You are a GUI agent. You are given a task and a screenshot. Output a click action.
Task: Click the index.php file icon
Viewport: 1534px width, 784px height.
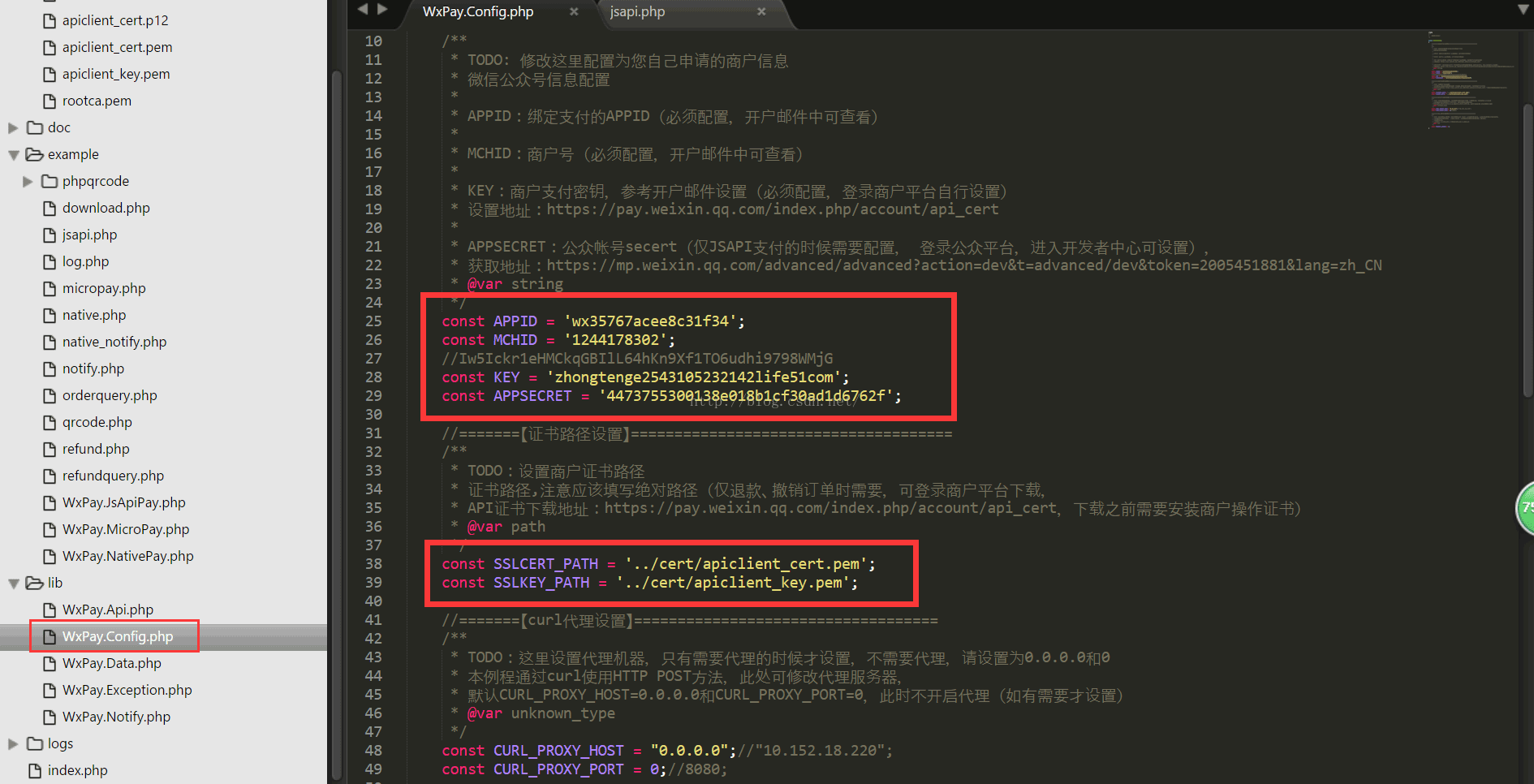[x=35, y=770]
